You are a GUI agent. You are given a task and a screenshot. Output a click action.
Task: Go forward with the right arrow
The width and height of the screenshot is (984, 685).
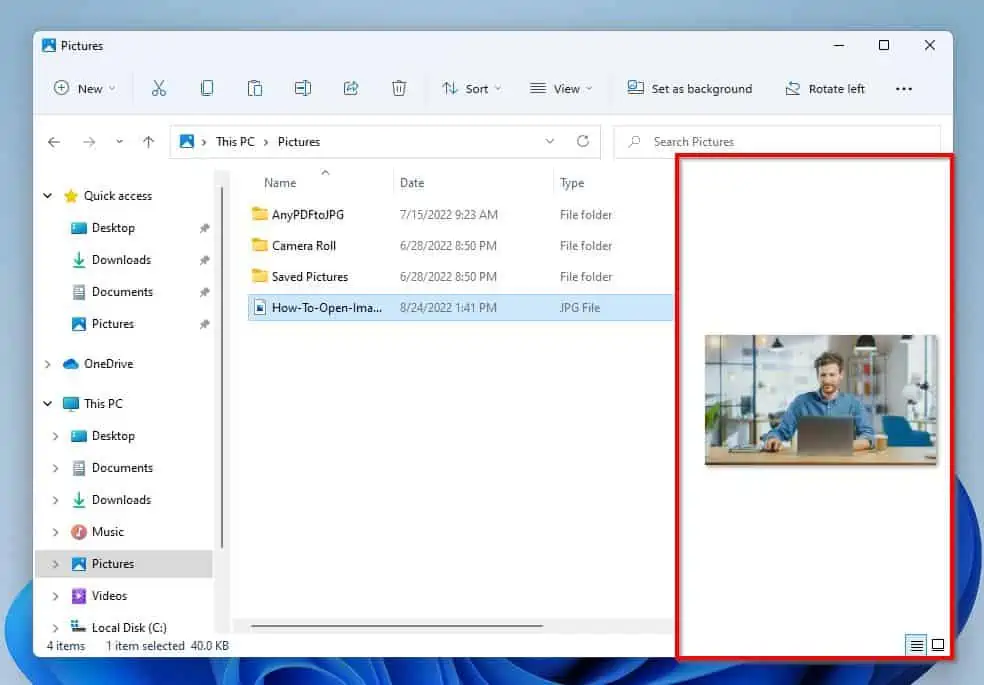click(89, 142)
